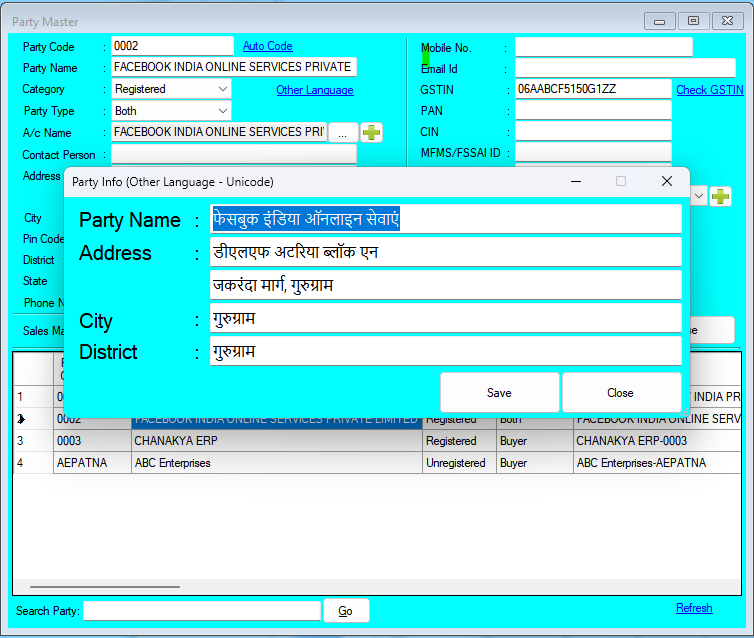Focus the CIN field

pyautogui.click(x=593, y=131)
